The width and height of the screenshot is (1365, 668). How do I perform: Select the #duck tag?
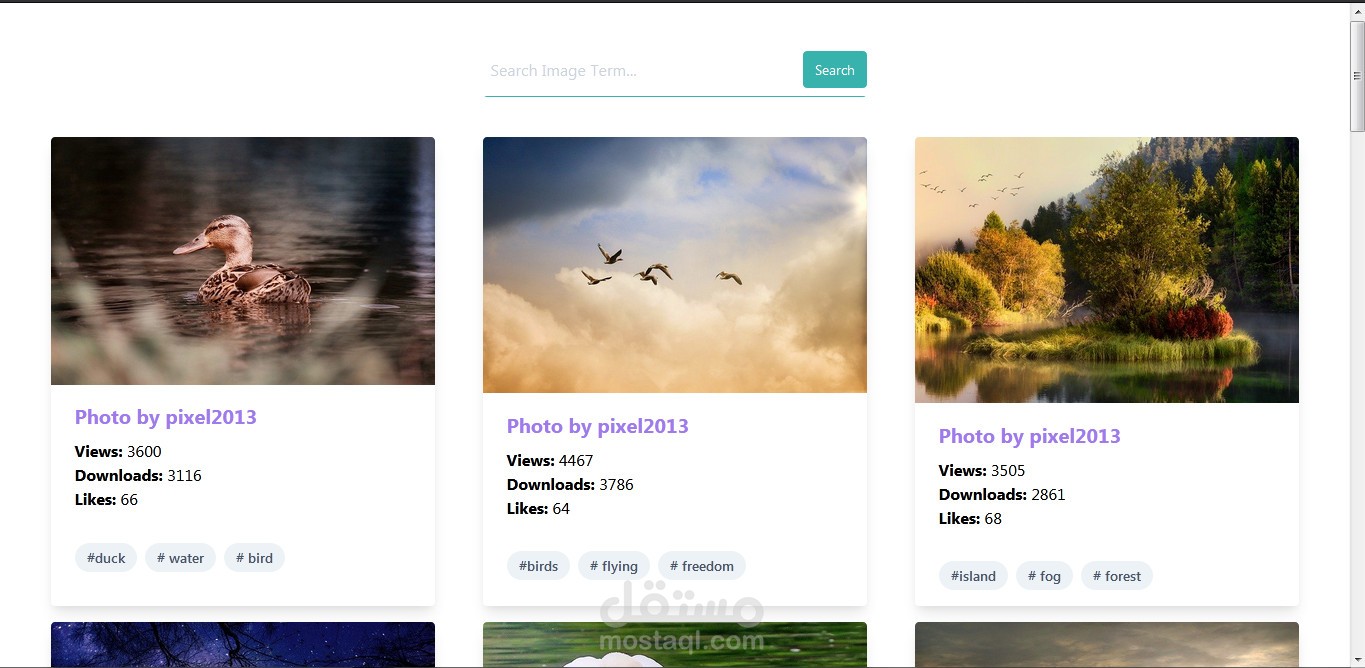[106, 558]
